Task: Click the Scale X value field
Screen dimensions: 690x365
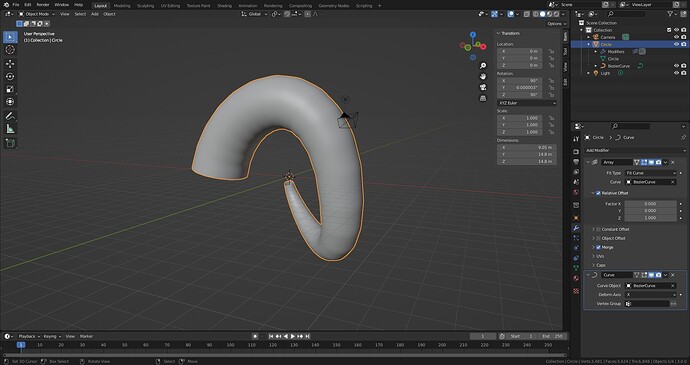Action: click(520, 118)
